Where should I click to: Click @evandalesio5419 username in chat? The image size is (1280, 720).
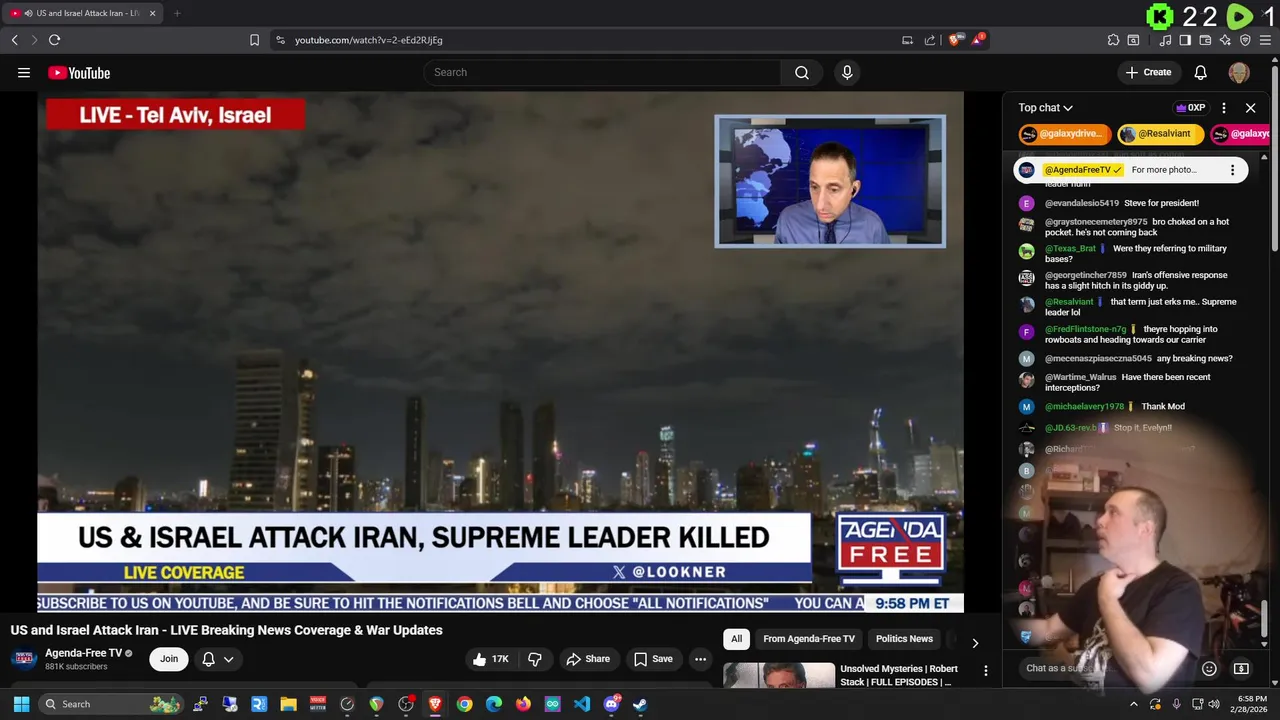1082,203
